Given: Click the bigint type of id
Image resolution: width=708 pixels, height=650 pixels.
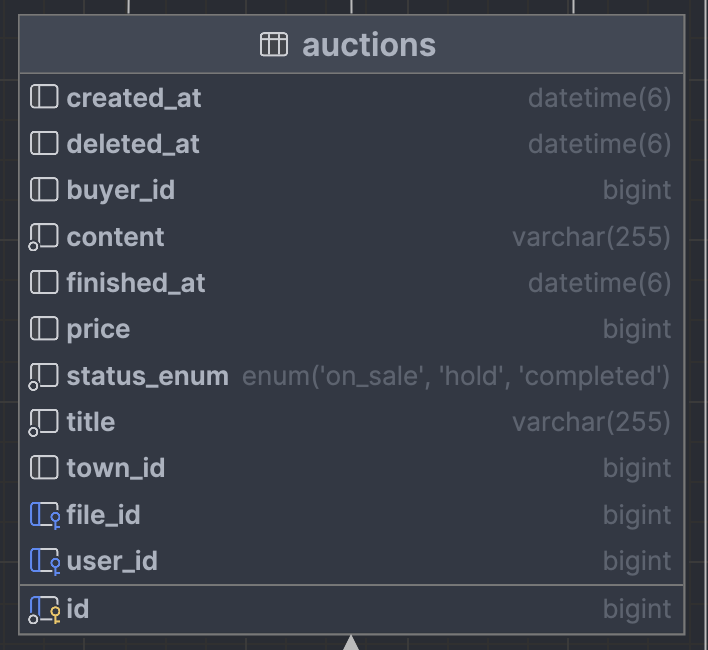Looking at the screenshot, I should [x=636, y=609].
